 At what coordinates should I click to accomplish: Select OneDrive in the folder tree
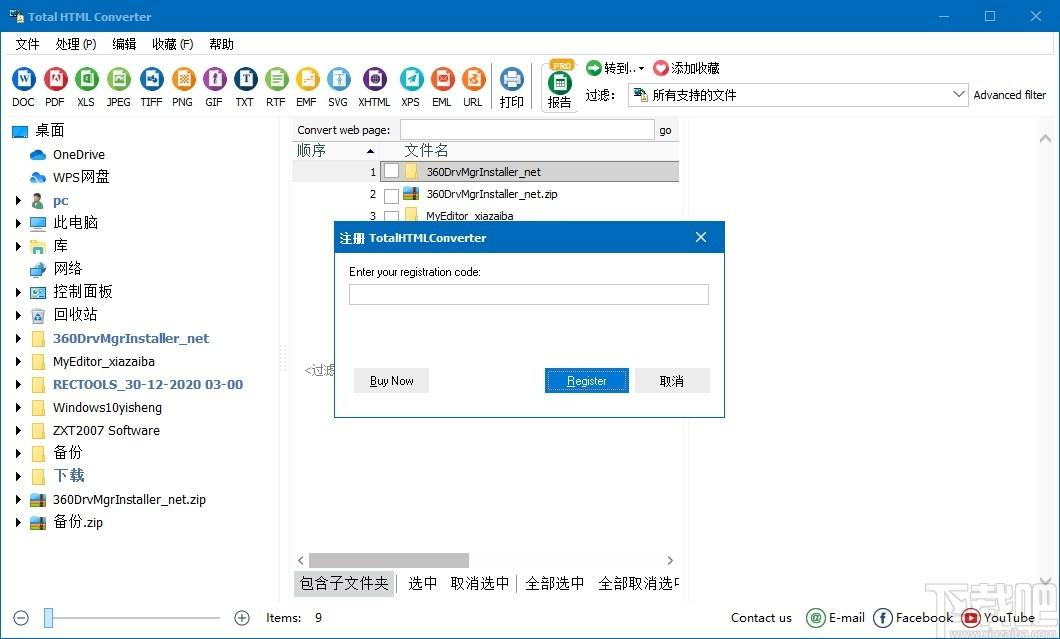[79, 154]
